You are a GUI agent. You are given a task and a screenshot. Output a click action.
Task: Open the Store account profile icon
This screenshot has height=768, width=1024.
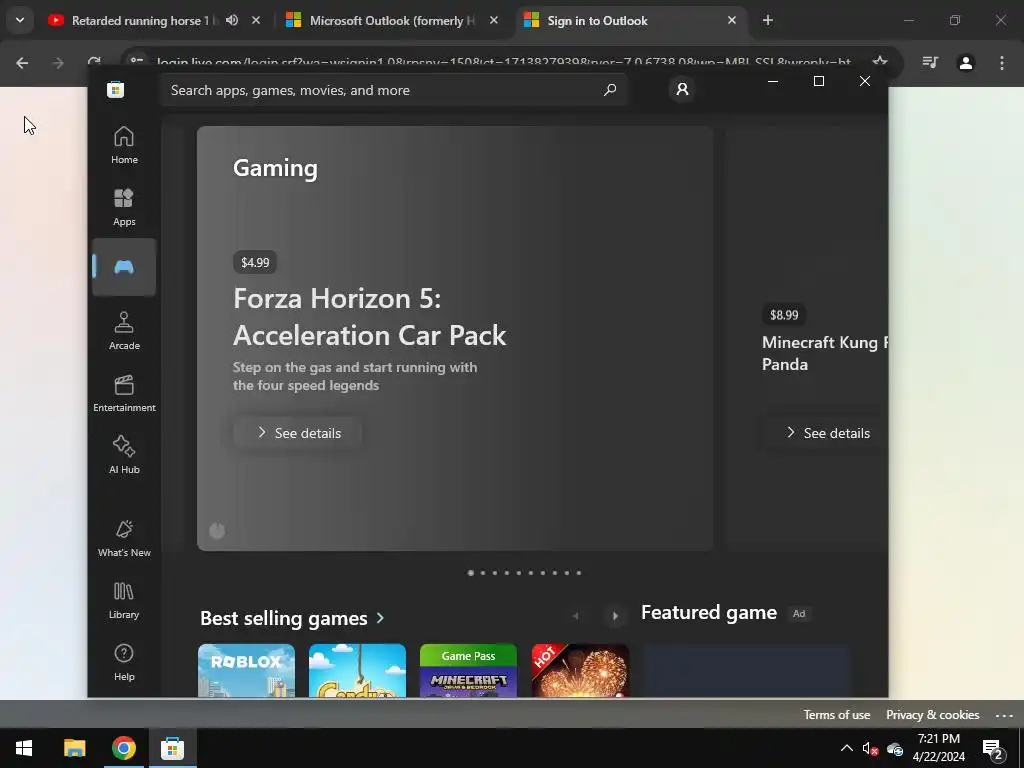point(682,89)
